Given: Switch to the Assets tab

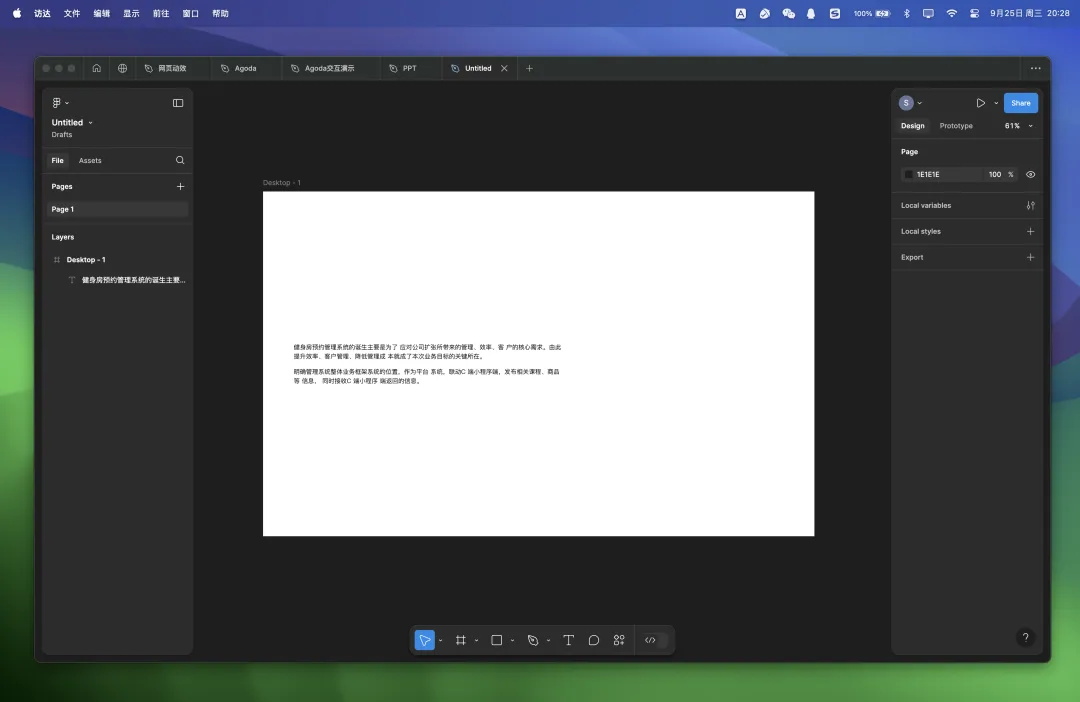Looking at the screenshot, I should point(90,160).
